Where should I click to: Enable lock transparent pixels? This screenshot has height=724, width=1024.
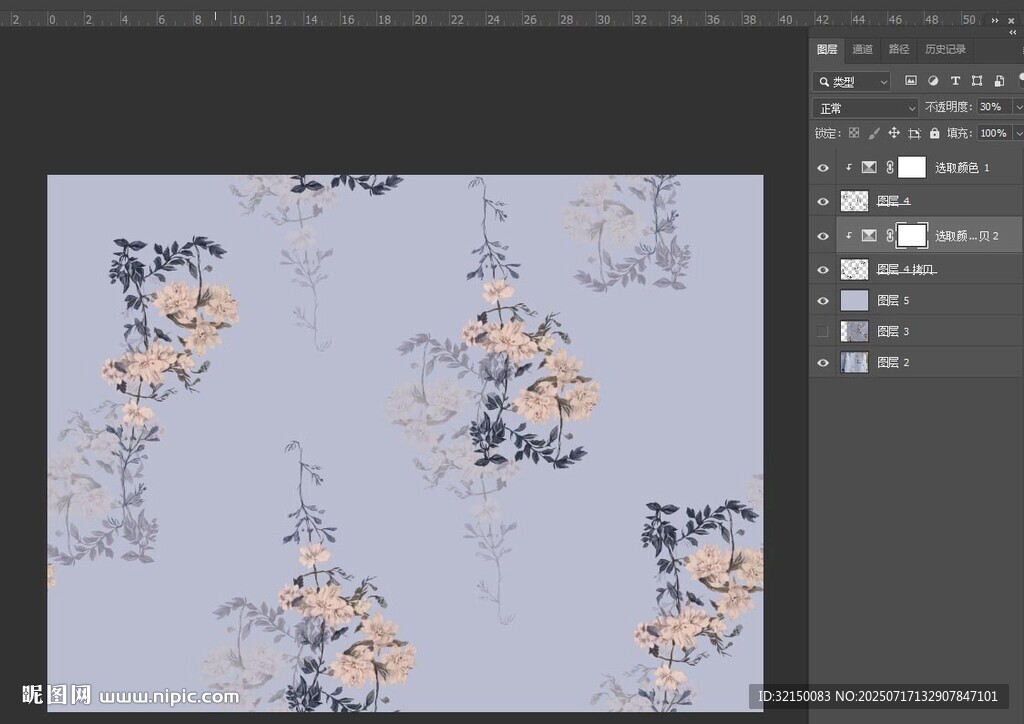(x=854, y=133)
